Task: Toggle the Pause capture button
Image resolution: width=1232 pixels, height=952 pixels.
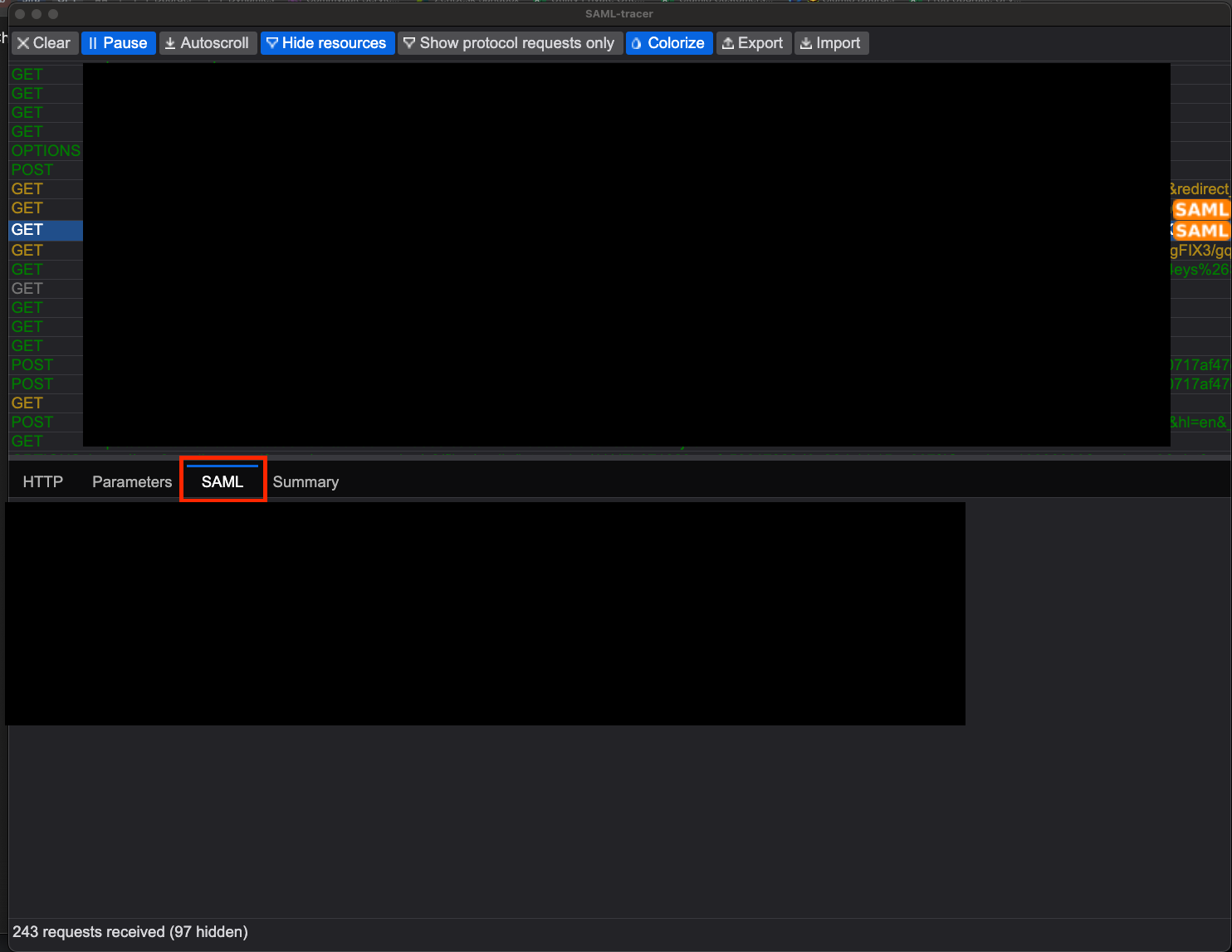Action: pyautogui.click(x=118, y=43)
